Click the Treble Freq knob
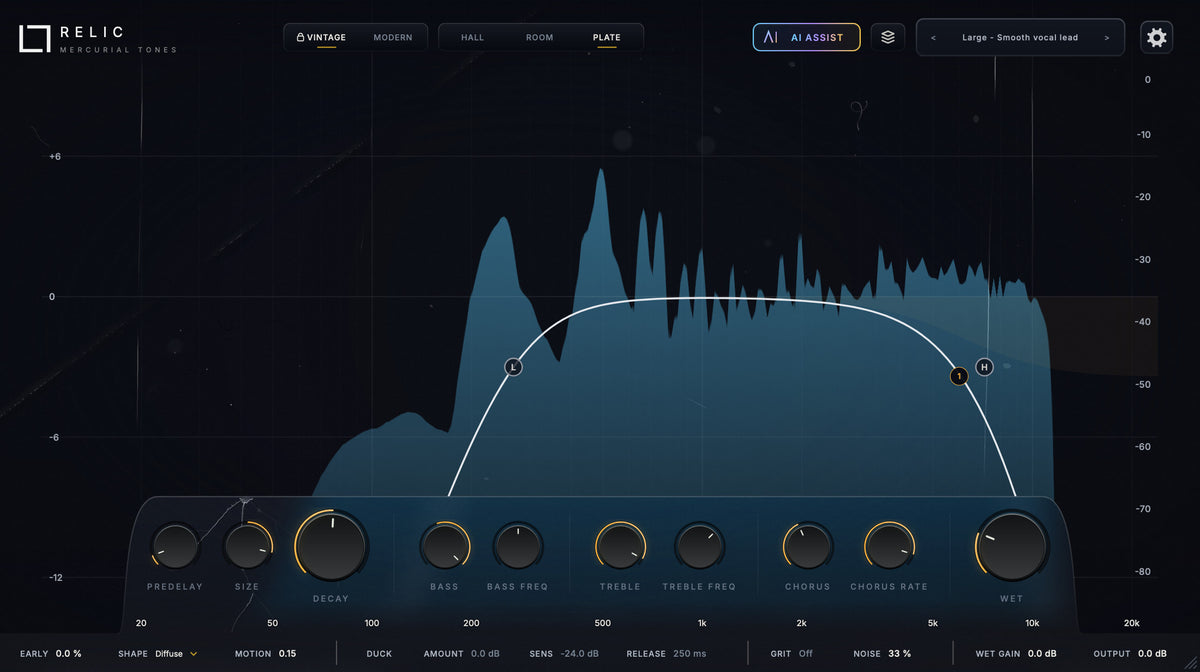 click(699, 546)
